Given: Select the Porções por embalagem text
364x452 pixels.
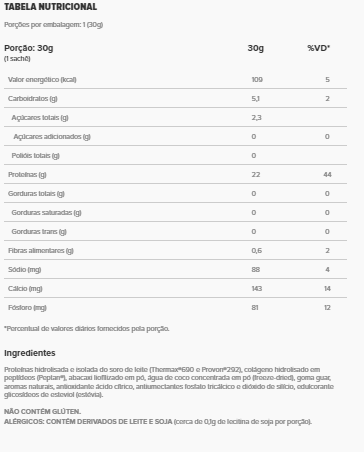Looking at the screenshot, I should [53, 25].
